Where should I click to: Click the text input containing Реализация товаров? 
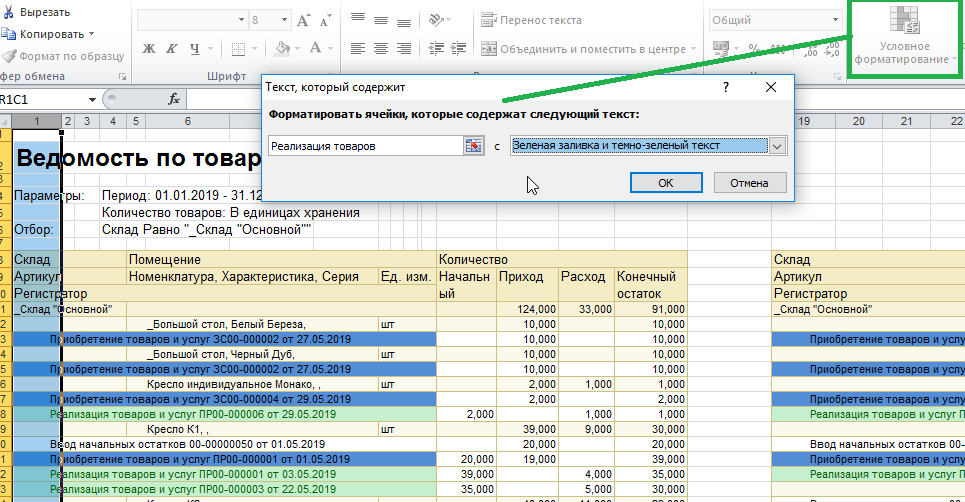[x=365, y=146]
